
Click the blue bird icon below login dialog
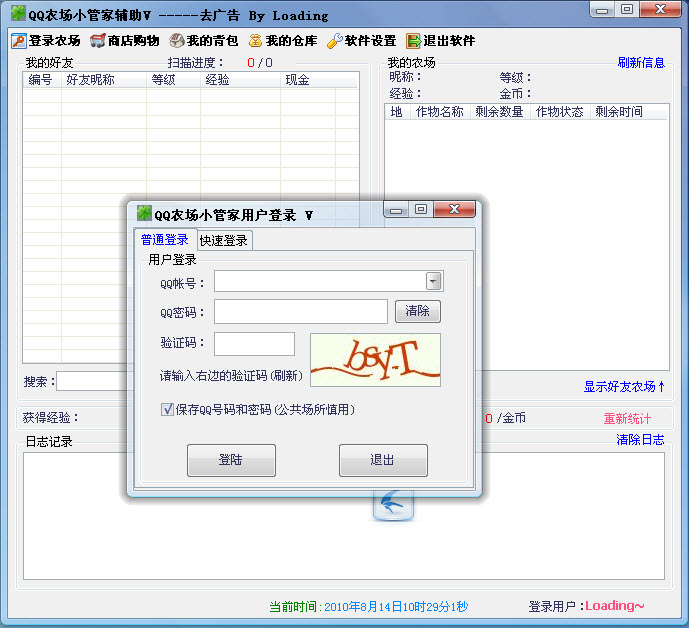pos(393,505)
